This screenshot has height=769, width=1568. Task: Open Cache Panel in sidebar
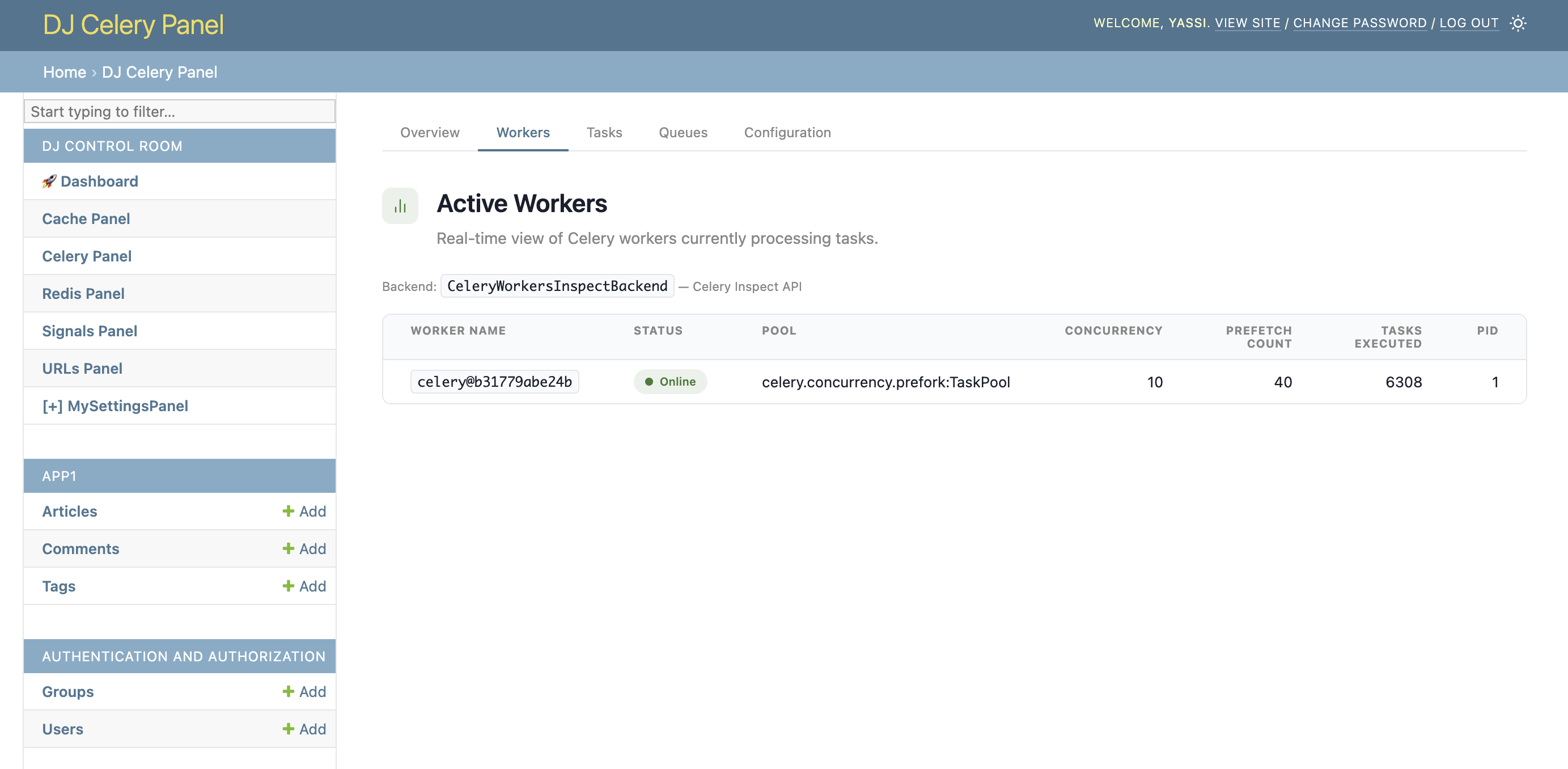(x=86, y=218)
